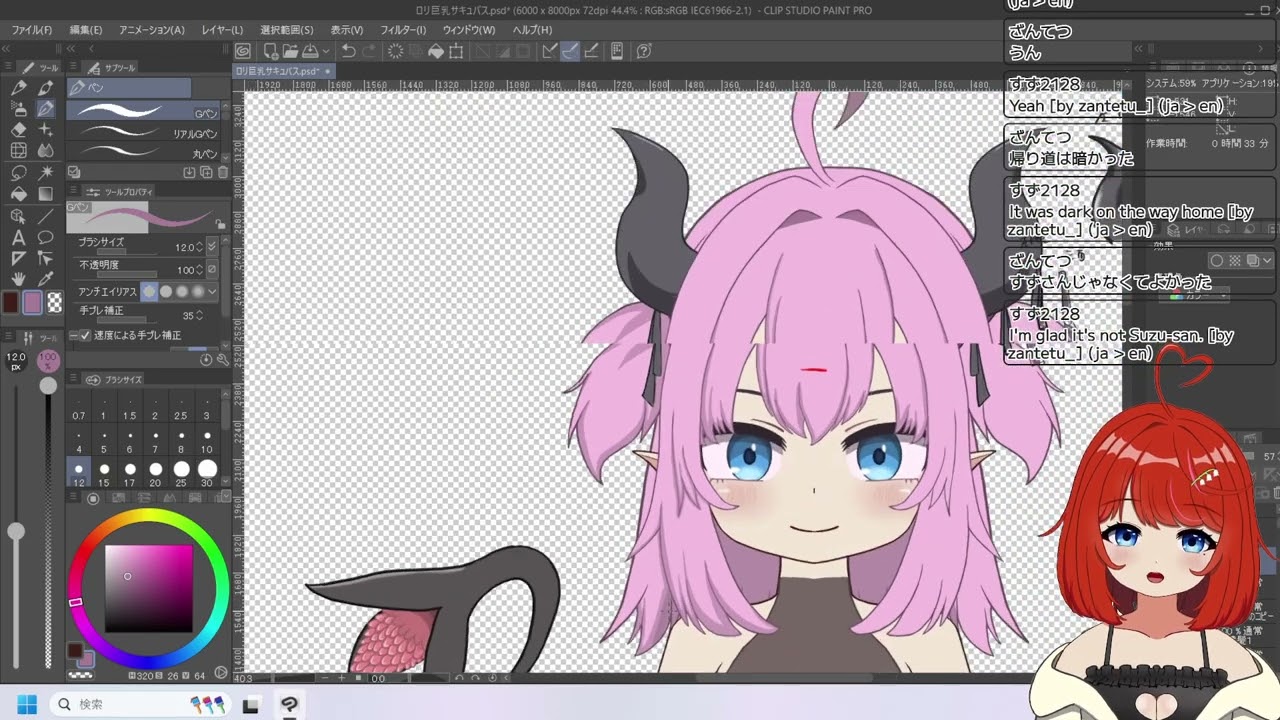
Task: Open CLIP STUDIO launcher icon
Action: (x=243, y=51)
